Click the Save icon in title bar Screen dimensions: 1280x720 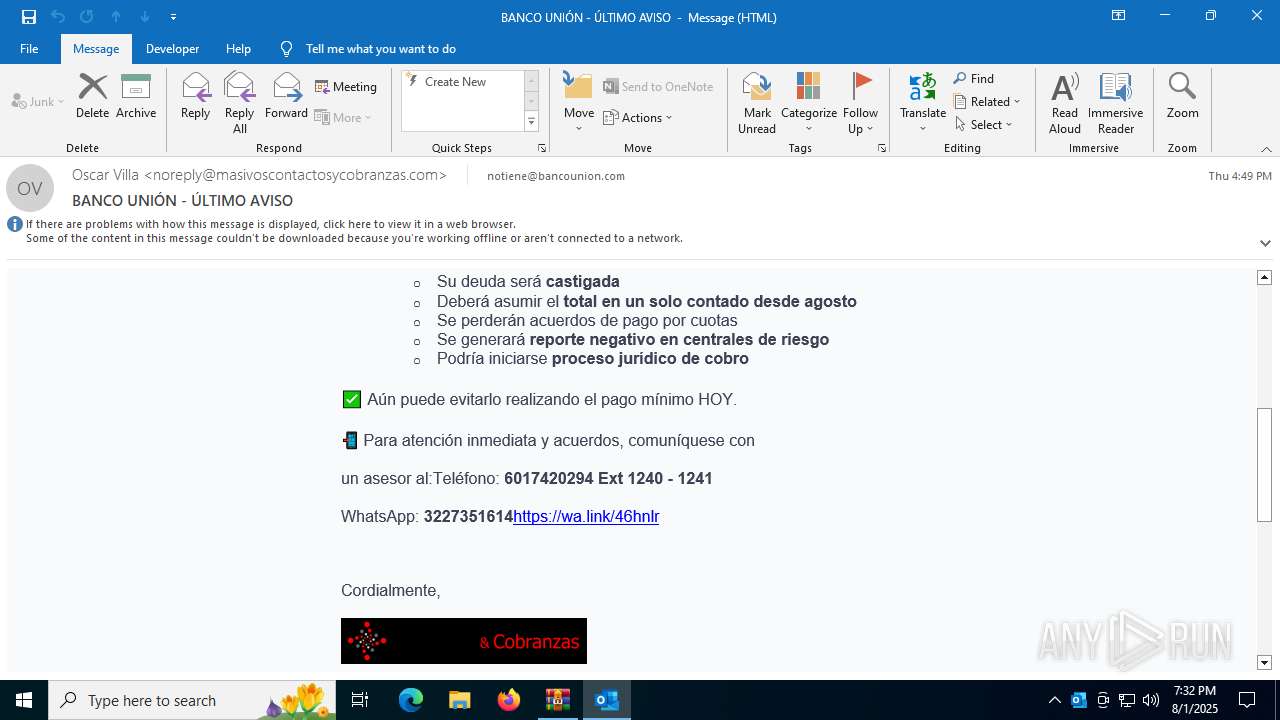coord(29,17)
